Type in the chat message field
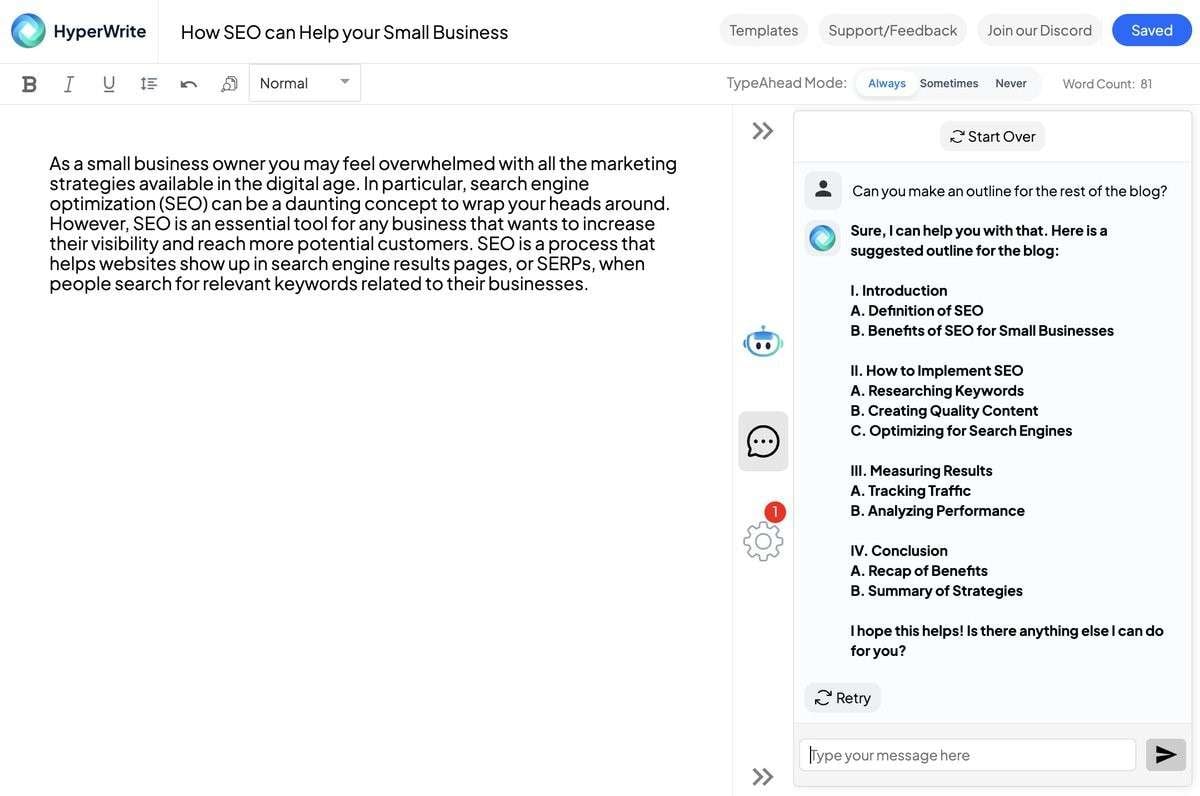This screenshot has width=1200, height=796. (967, 755)
